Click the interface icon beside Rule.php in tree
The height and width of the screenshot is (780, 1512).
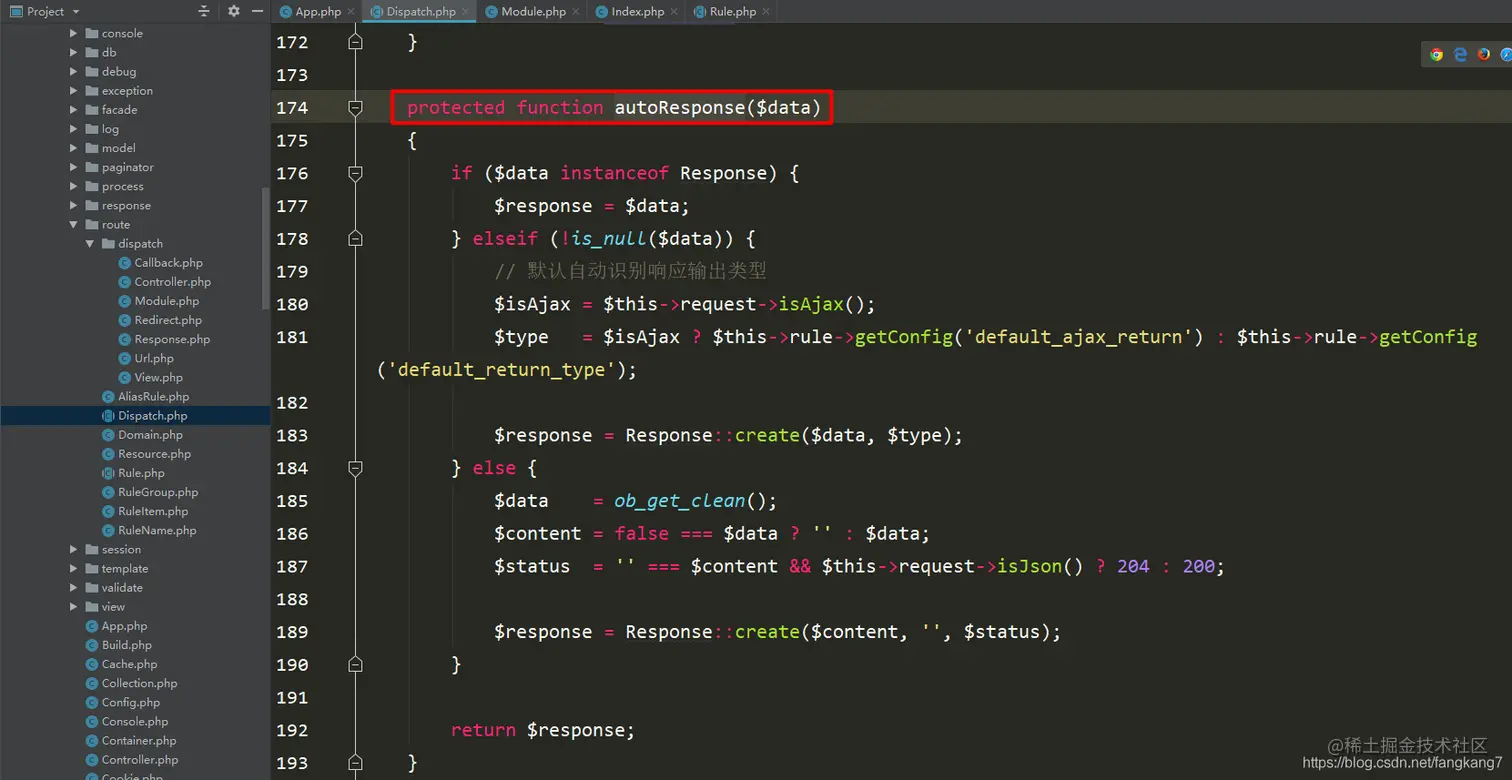(108, 473)
